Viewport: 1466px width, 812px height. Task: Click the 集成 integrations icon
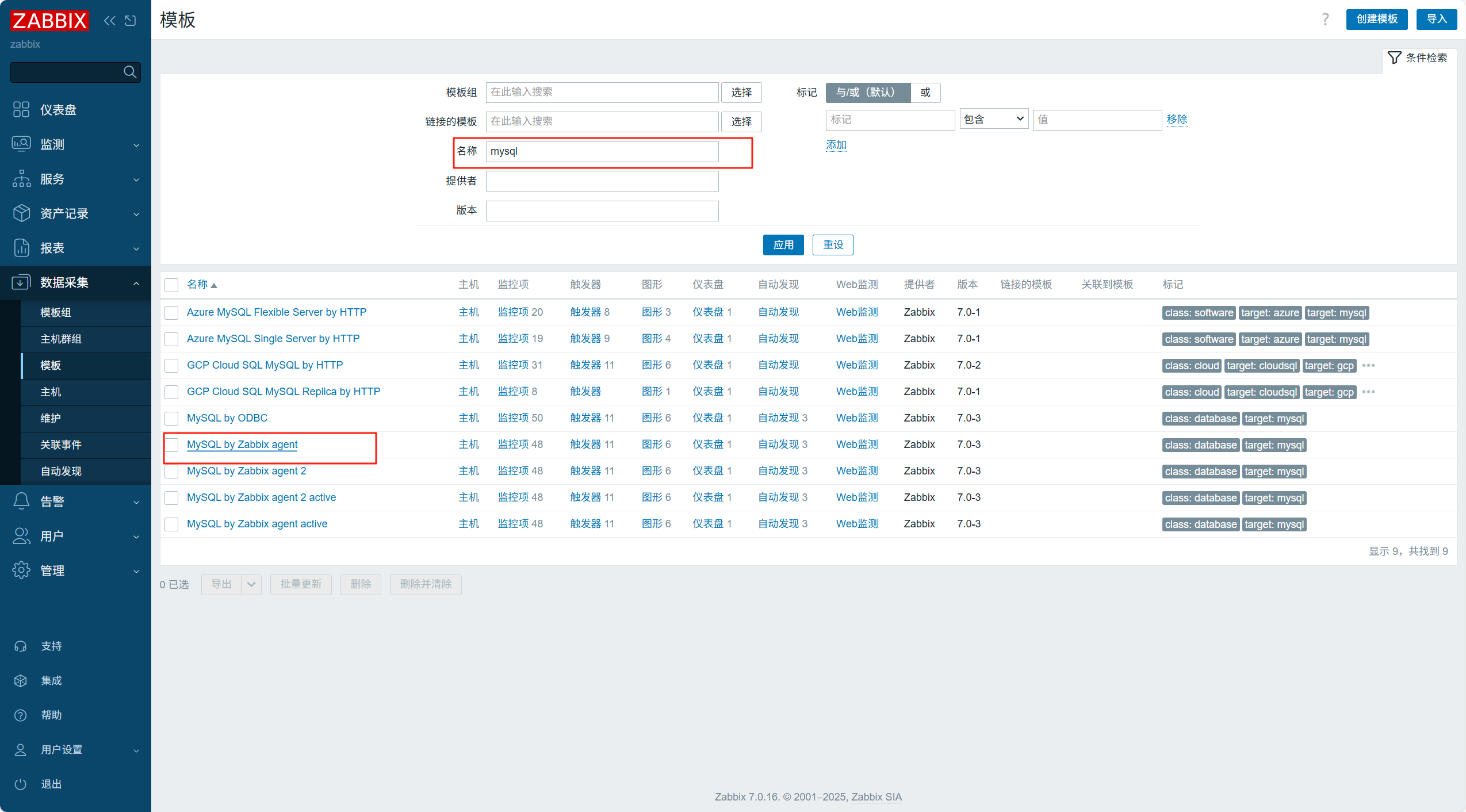[21, 680]
